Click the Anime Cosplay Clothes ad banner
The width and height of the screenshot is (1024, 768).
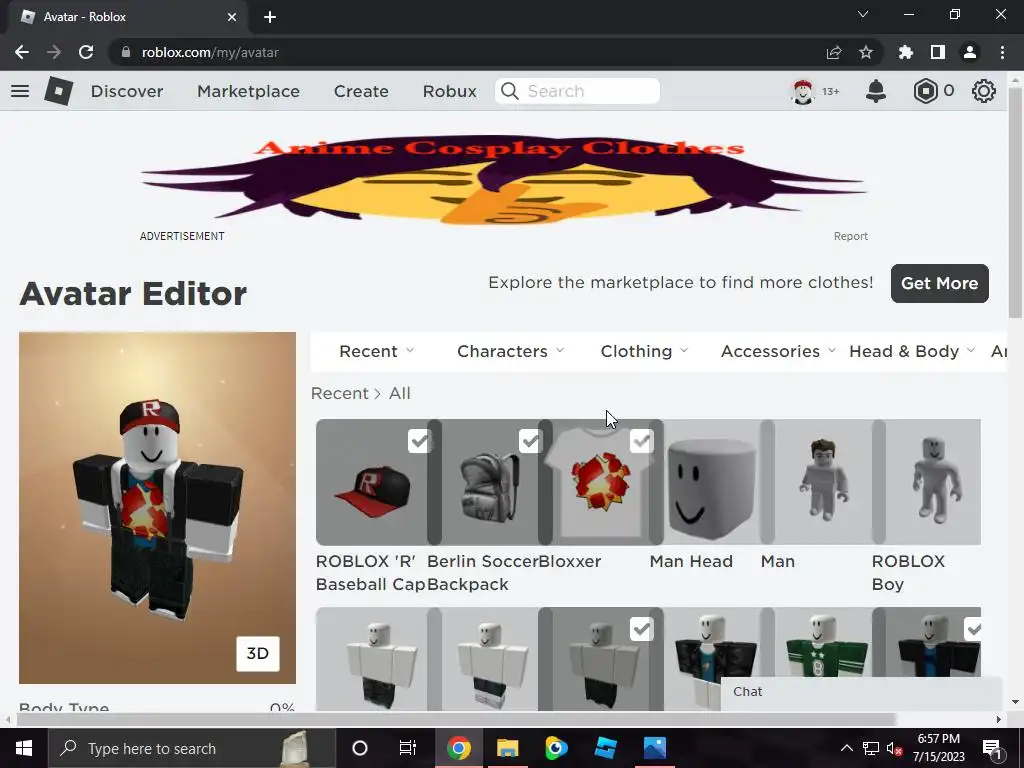(x=504, y=178)
